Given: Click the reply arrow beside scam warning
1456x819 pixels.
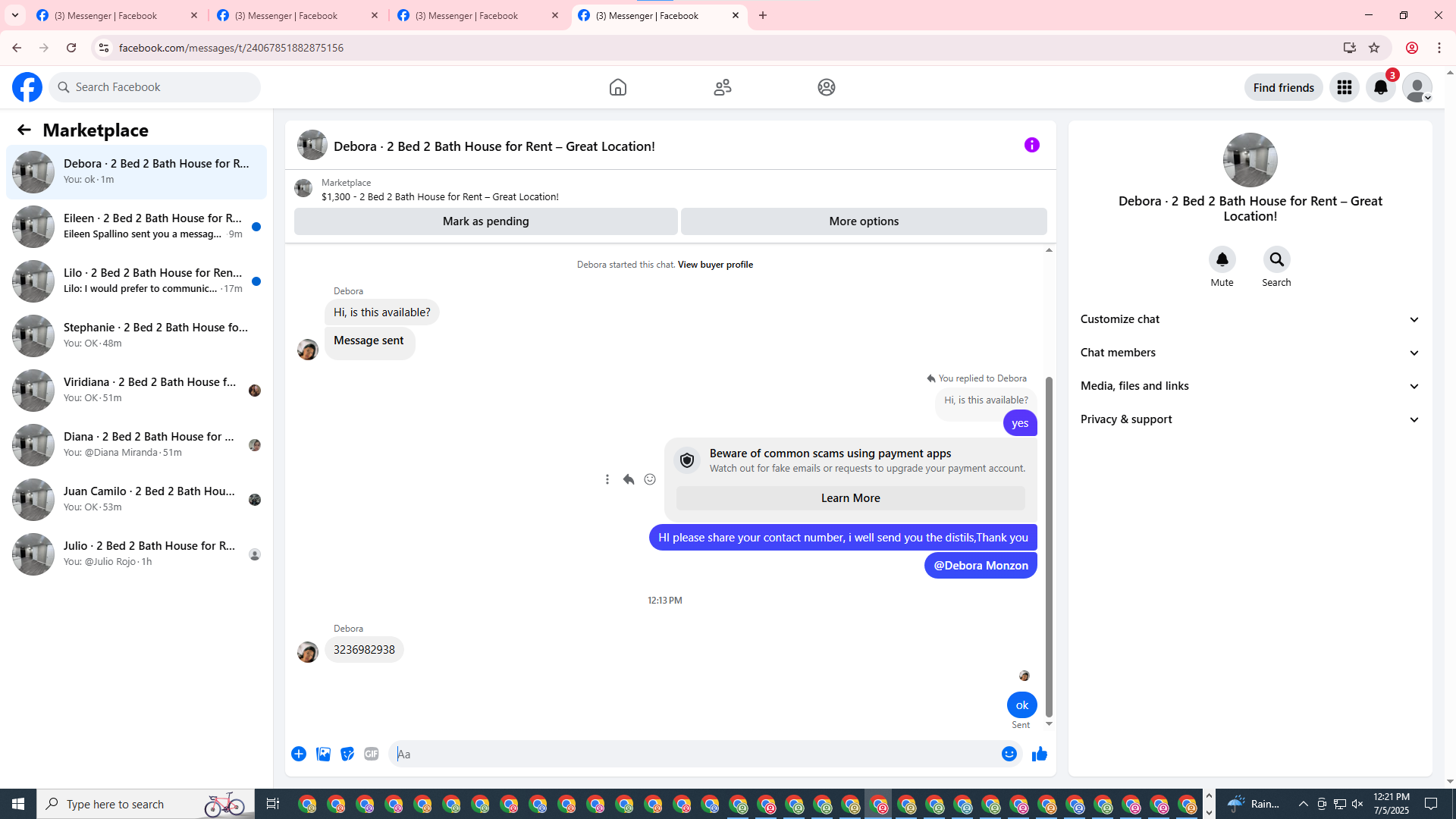Looking at the screenshot, I should pos(629,479).
